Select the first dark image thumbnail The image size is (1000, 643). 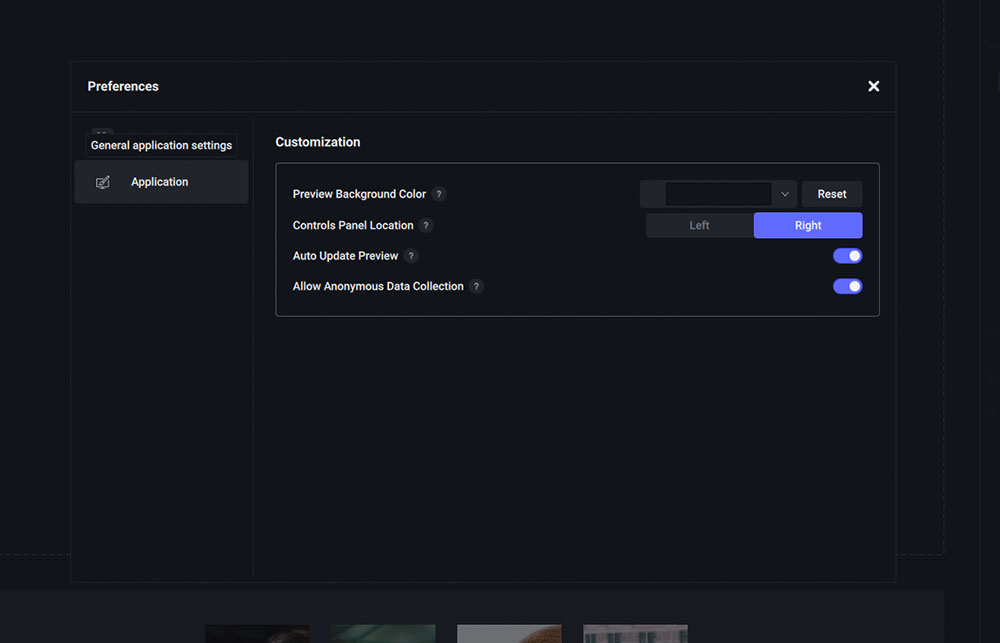click(x=257, y=633)
